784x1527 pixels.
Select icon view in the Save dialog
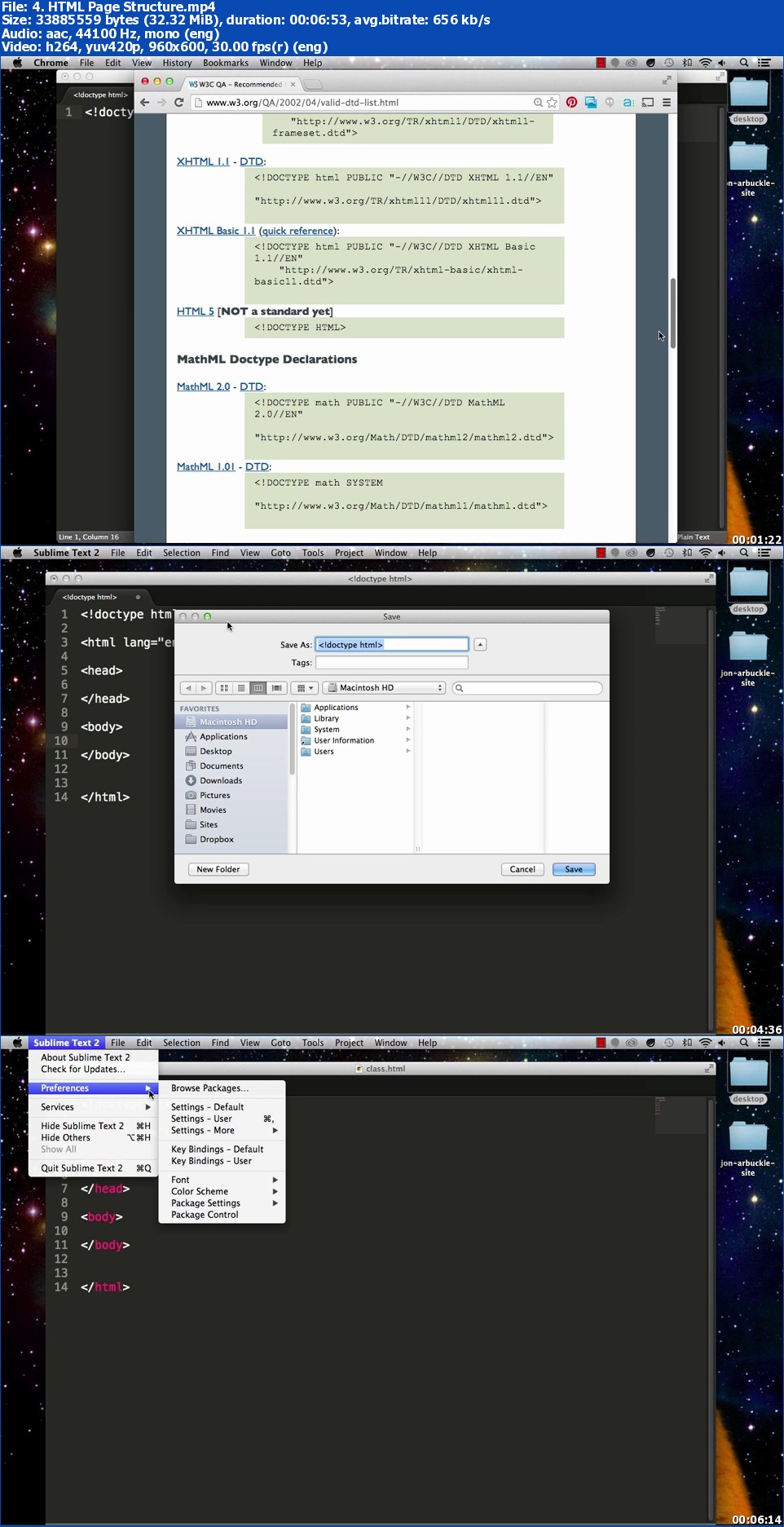coord(224,688)
